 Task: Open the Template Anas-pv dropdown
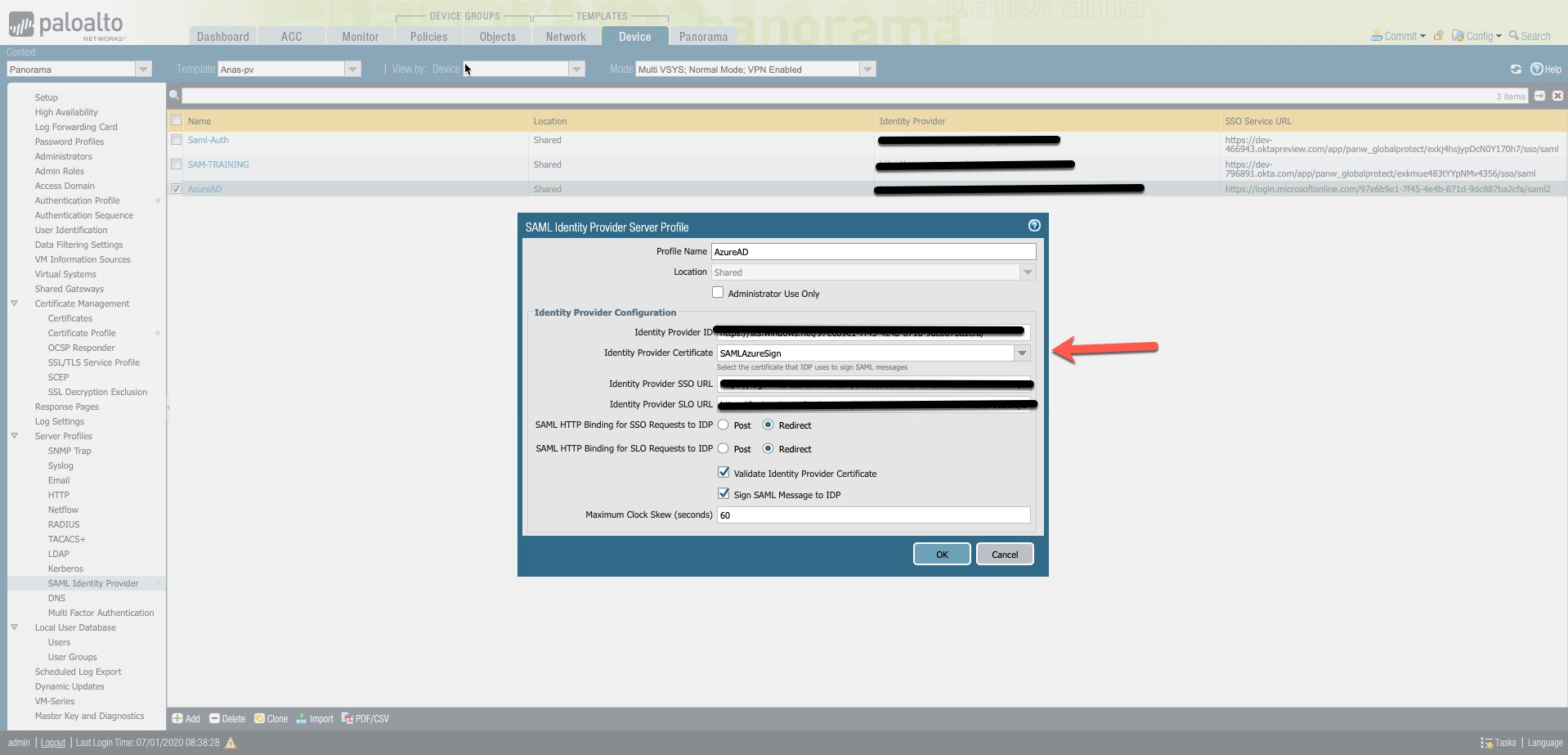352,70
